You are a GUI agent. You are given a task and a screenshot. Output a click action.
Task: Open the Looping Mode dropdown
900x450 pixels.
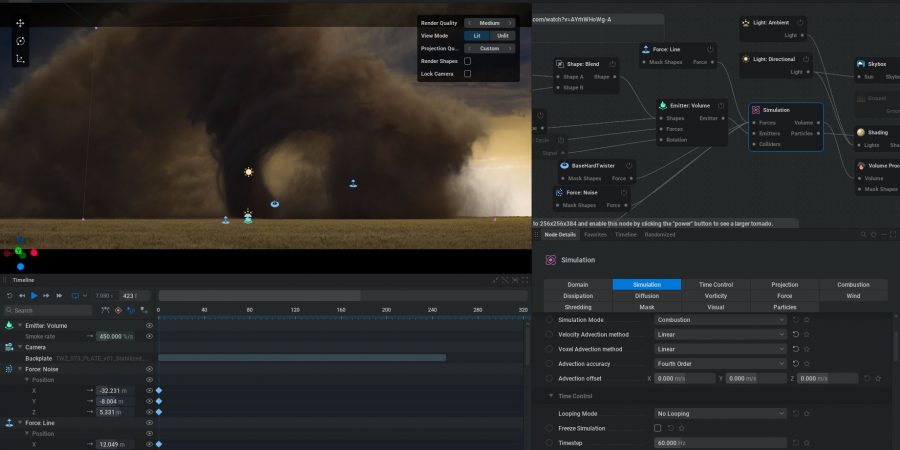click(720, 413)
